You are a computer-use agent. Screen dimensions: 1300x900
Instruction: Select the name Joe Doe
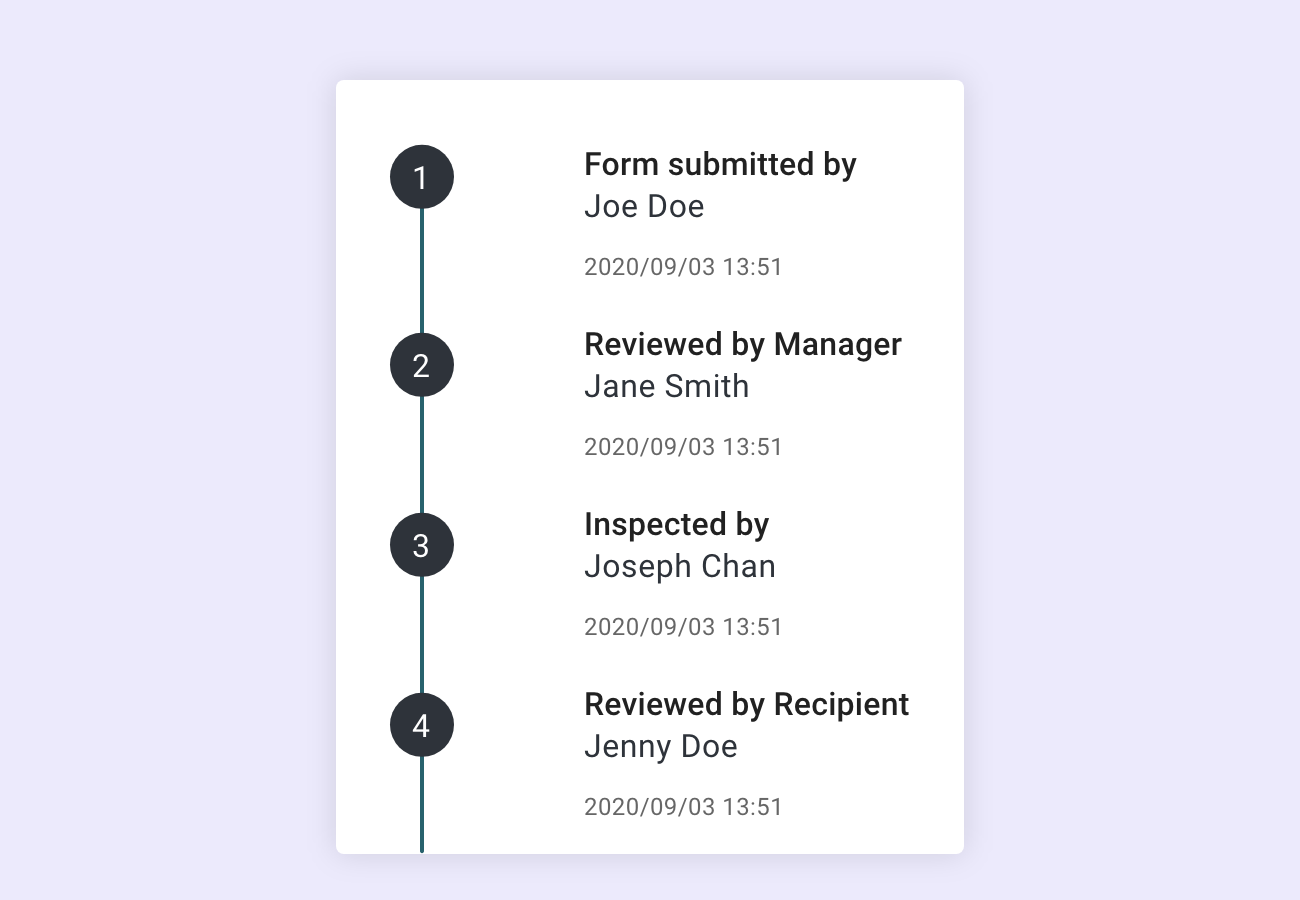(x=644, y=207)
